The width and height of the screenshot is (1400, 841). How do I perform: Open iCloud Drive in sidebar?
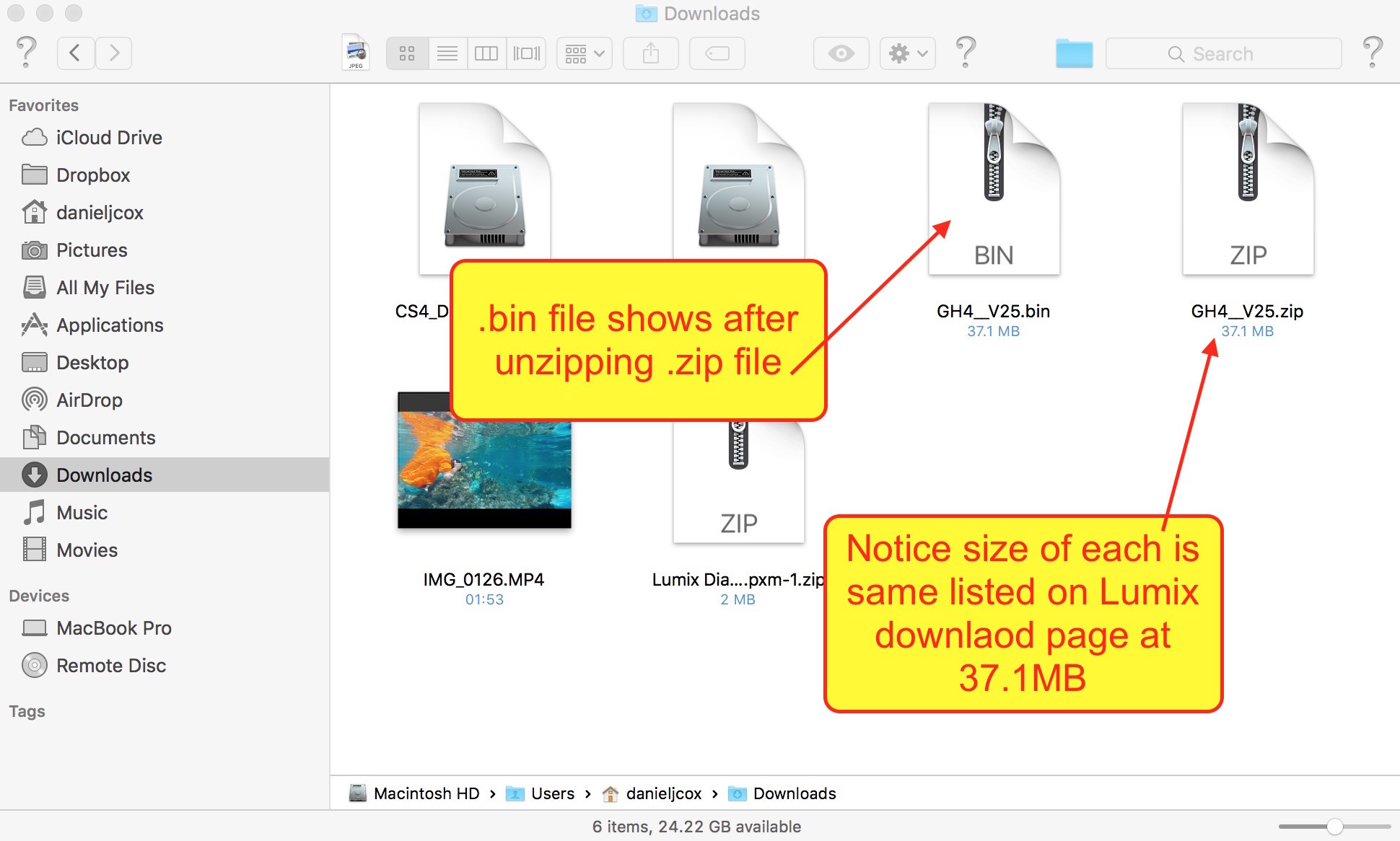click(165, 137)
